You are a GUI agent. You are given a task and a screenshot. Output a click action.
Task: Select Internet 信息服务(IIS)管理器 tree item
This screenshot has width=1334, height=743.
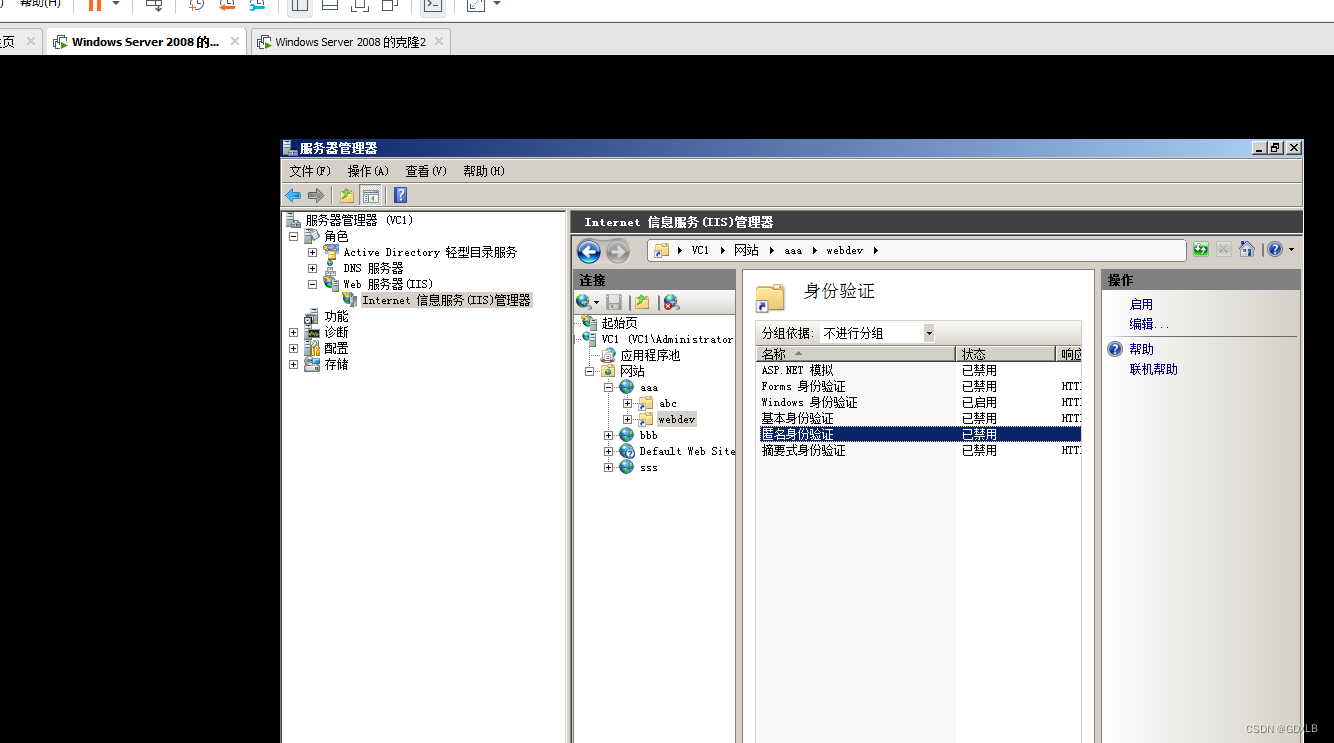click(446, 300)
